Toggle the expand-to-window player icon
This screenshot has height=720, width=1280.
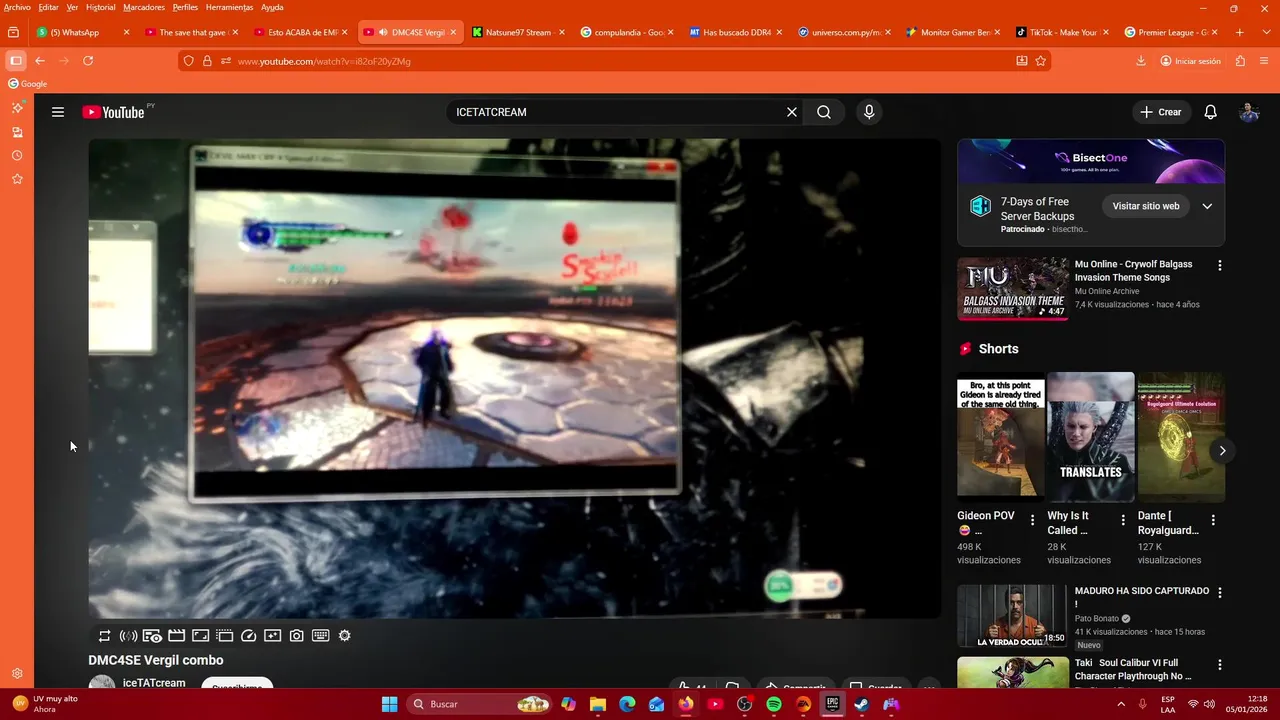pos(201,636)
